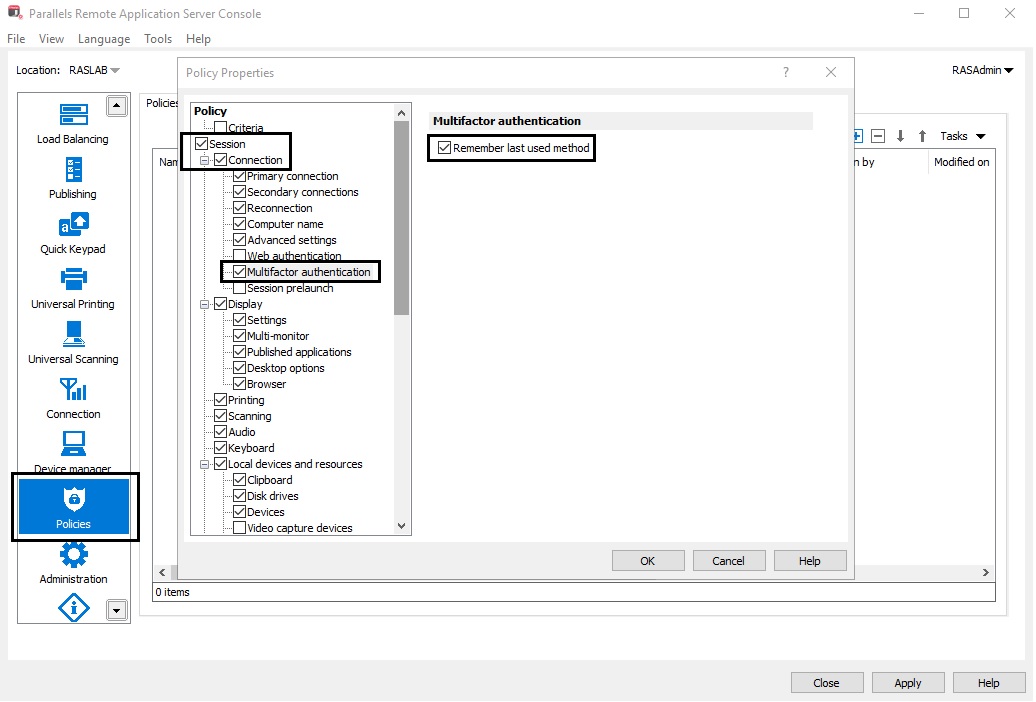Open the Help menu

198,39
